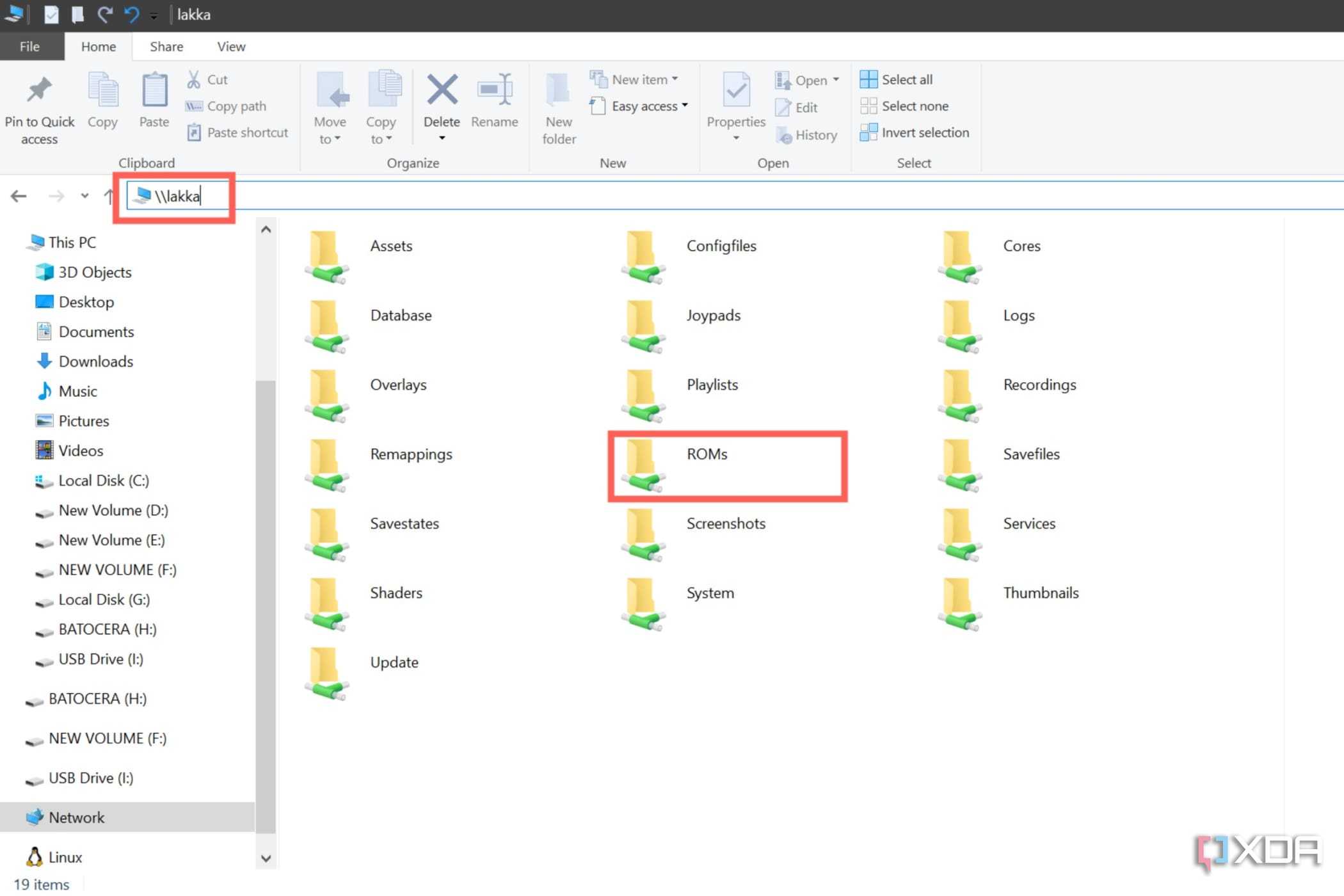Click the \\lakka address bar

pyautogui.click(x=735, y=196)
